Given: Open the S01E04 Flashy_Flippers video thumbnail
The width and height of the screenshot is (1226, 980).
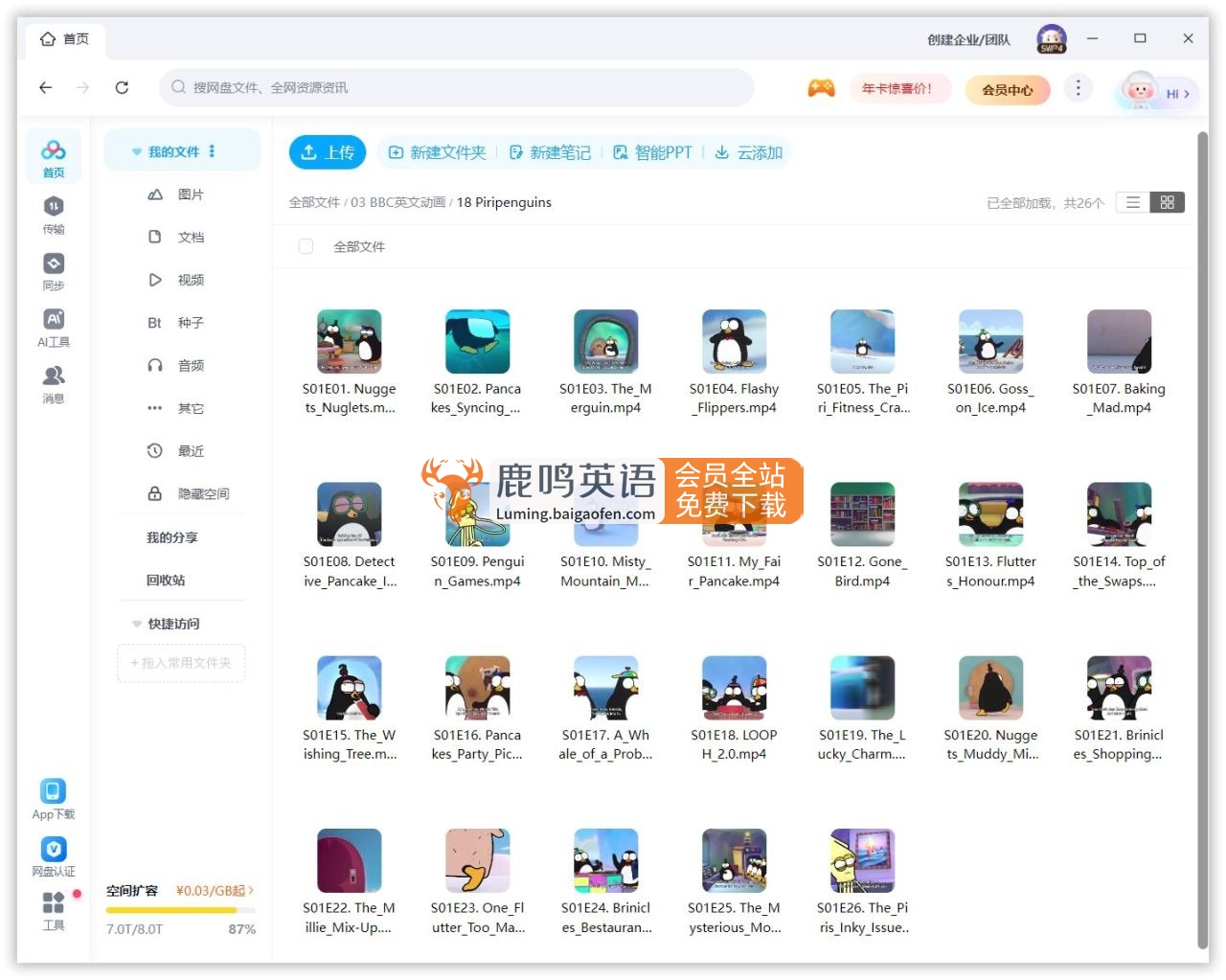Looking at the screenshot, I should tap(735, 341).
